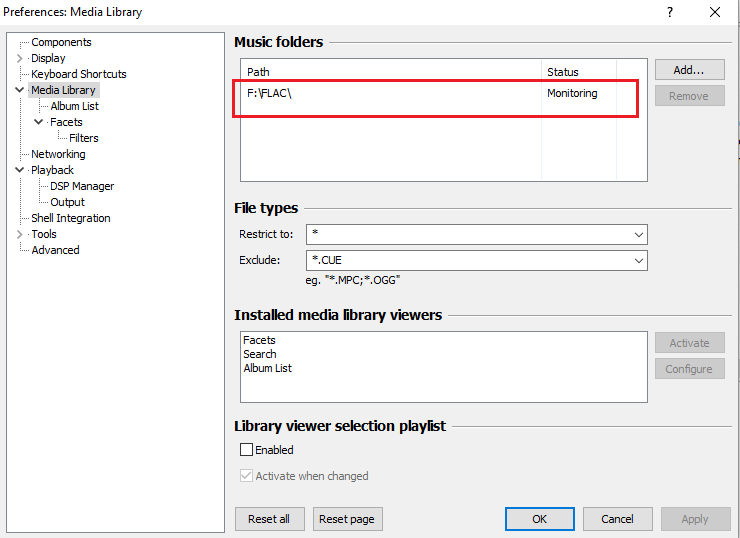740x538 pixels.
Task: Enable the library viewer selection playlist checkbox
Action: 247,450
